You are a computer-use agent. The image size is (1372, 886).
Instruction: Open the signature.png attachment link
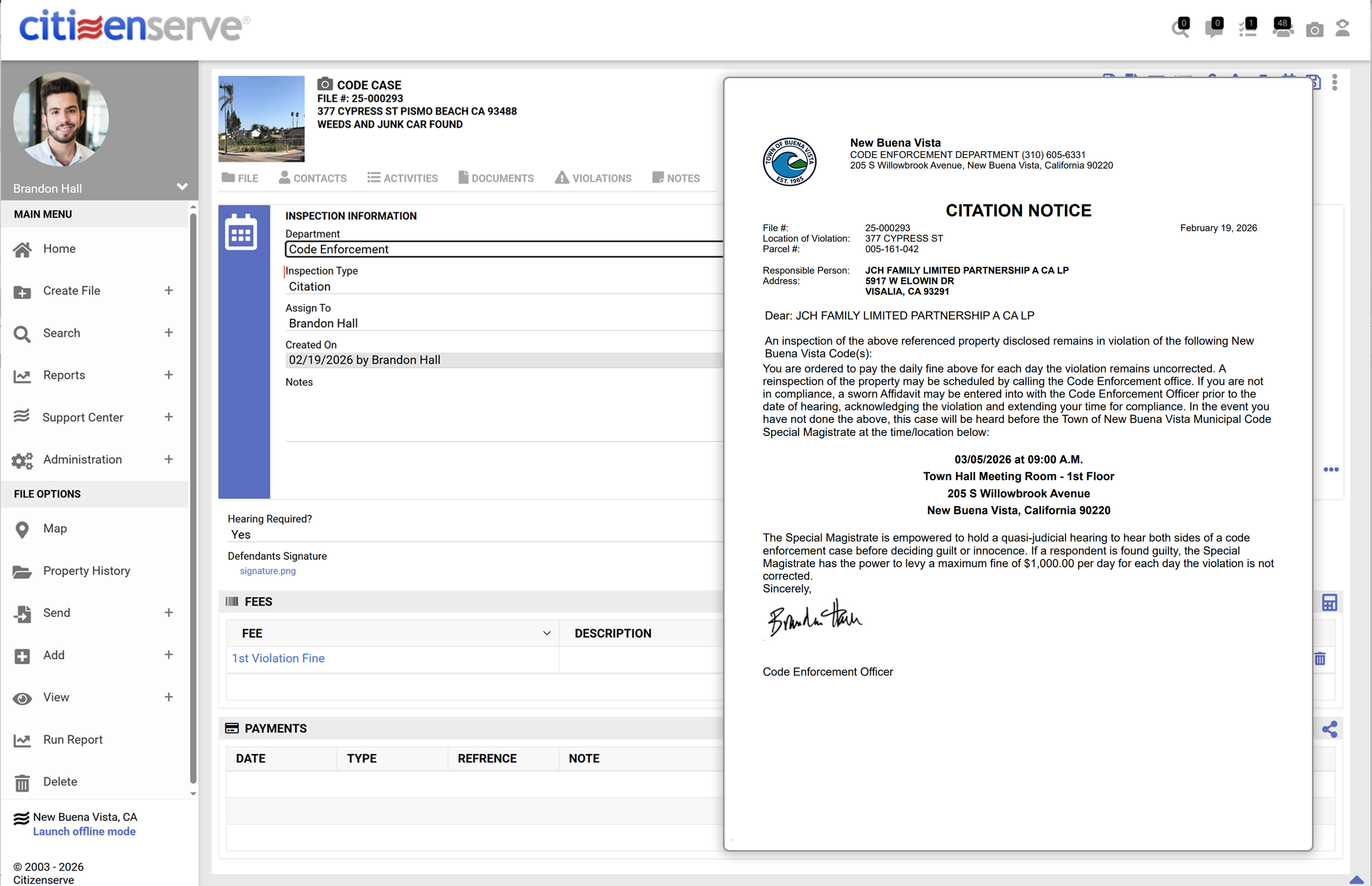point(267,570)
